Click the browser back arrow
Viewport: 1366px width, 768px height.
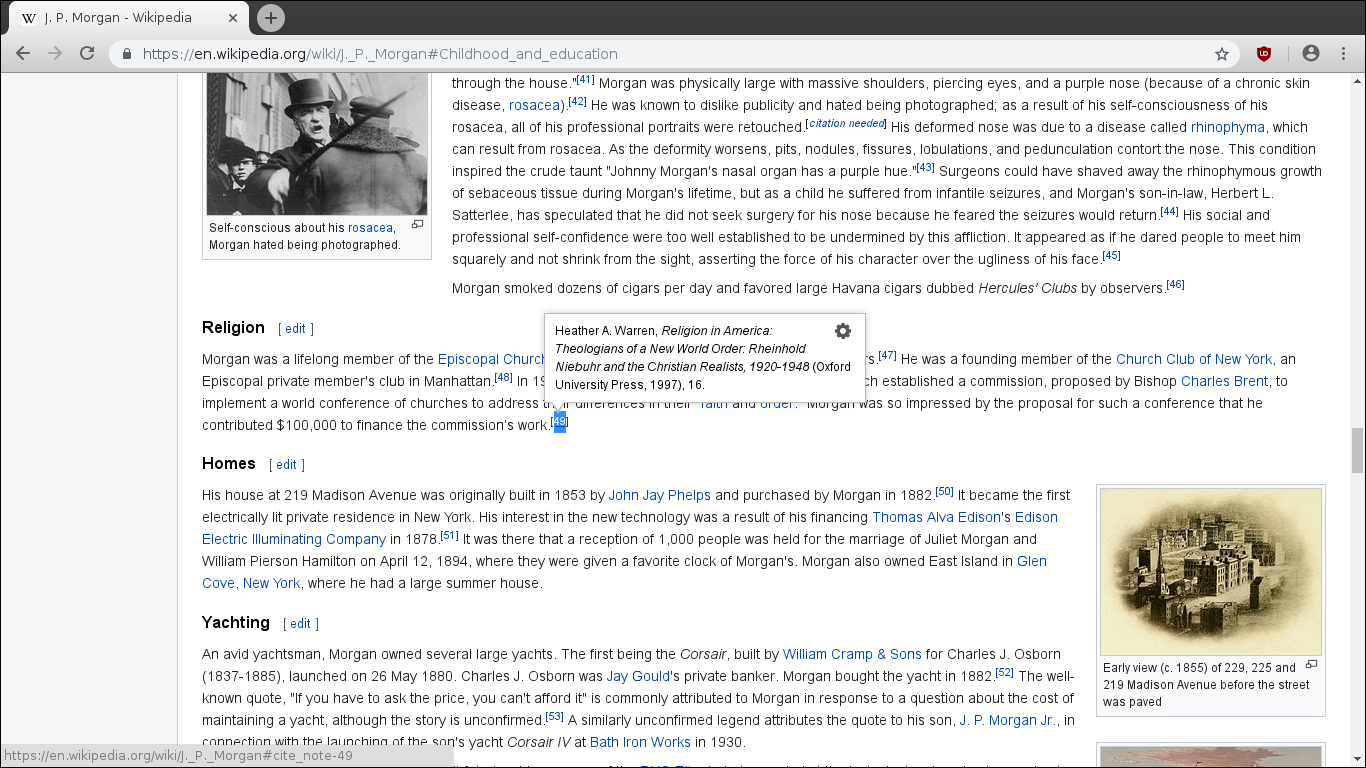tap(23, 54)
